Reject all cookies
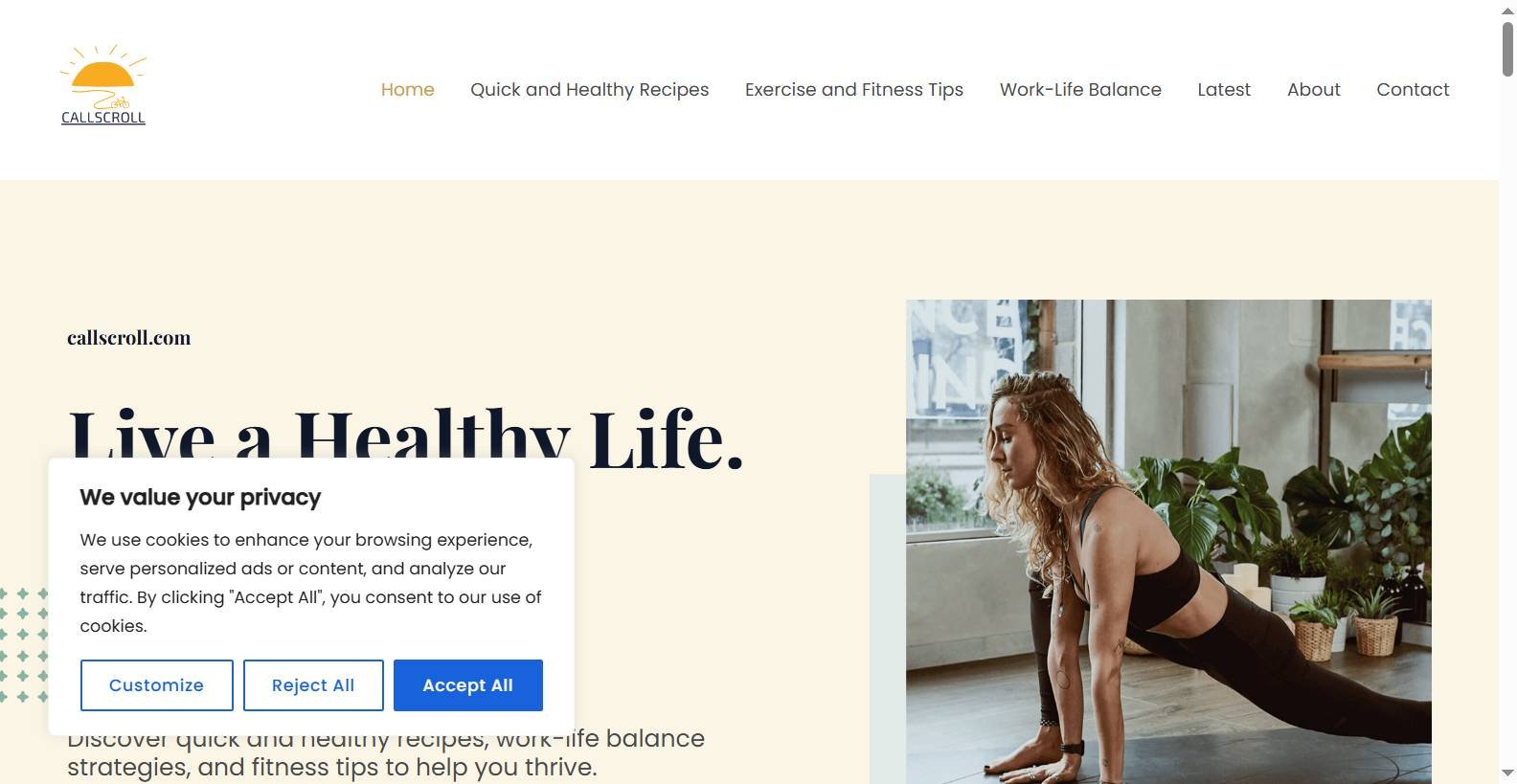The image size is (1517, 784). (313, 685)
